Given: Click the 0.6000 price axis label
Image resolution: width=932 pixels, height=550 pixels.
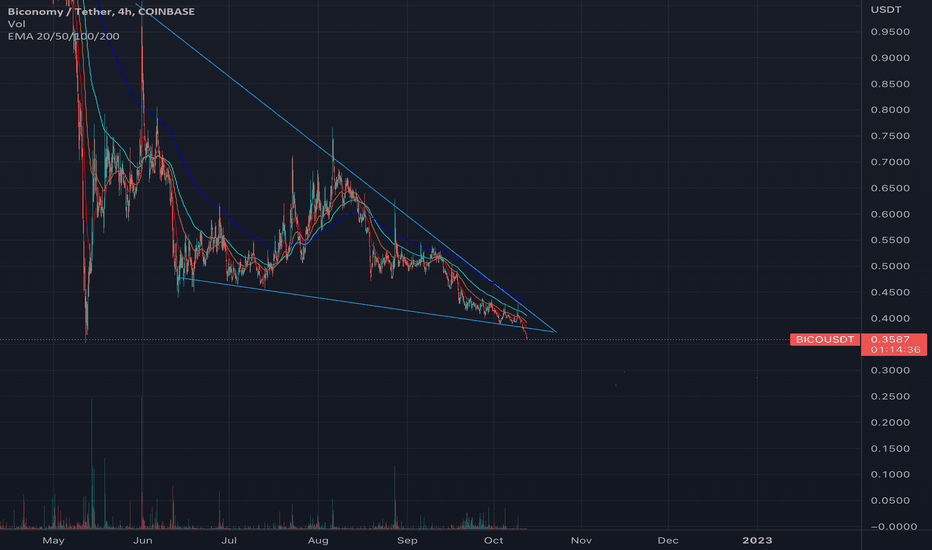Looking at the screenshot, I should 890,214.
